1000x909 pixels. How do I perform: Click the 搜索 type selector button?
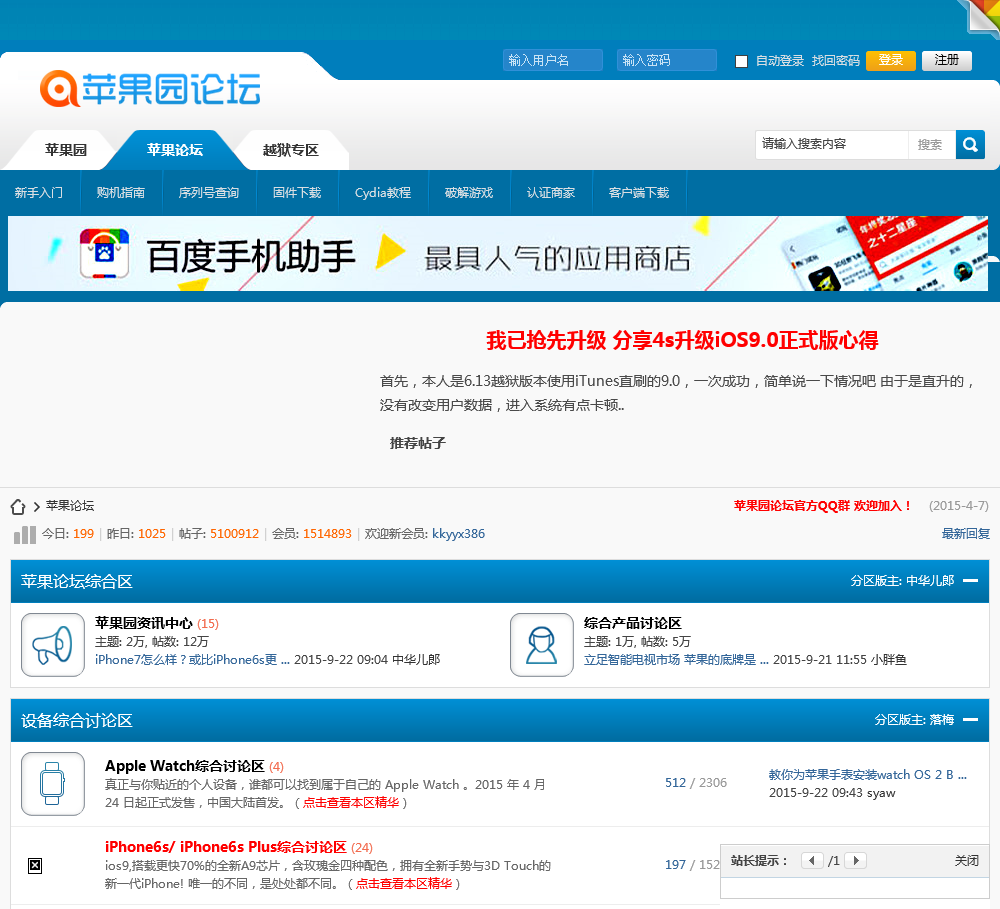pos(930,145)
